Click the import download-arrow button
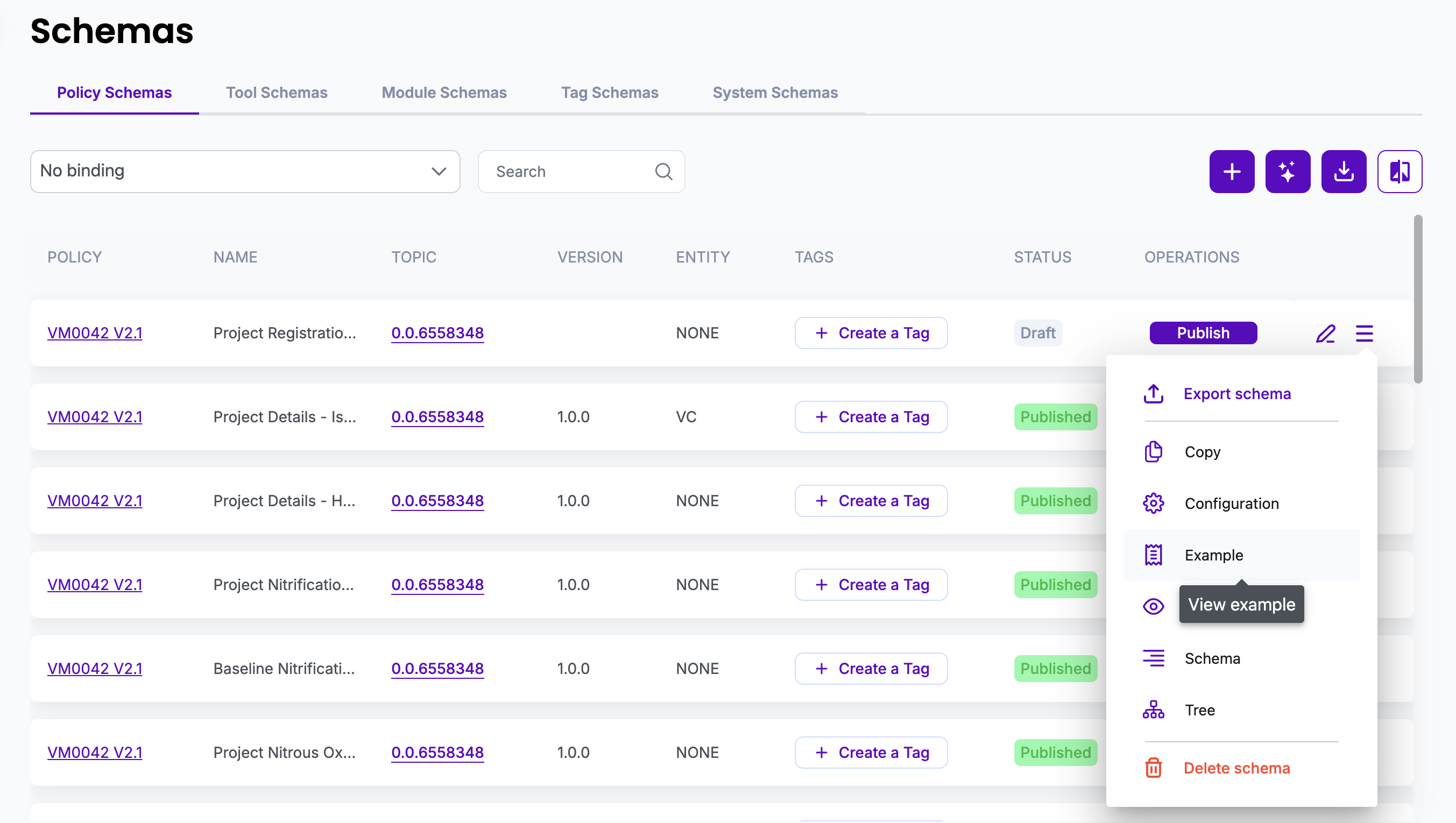Viewport: 1456px width, 823px height. 1343,171
